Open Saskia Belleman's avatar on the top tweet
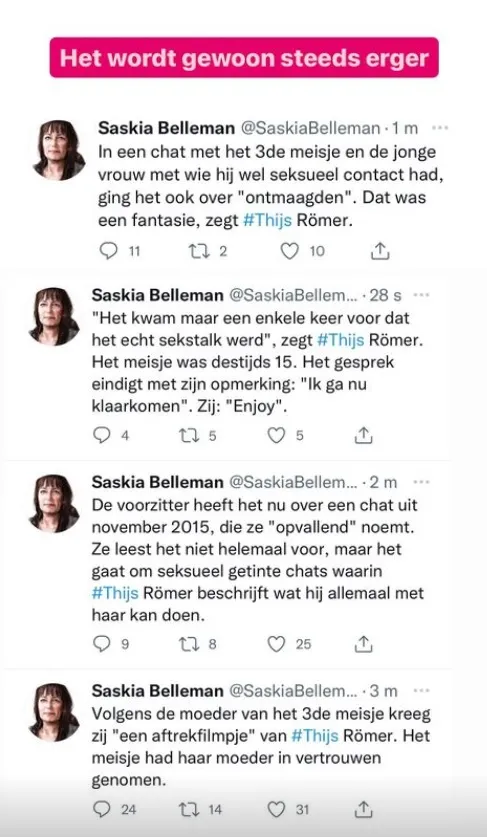Viewport: 487px width, 837px height. (x=59, y=149)
